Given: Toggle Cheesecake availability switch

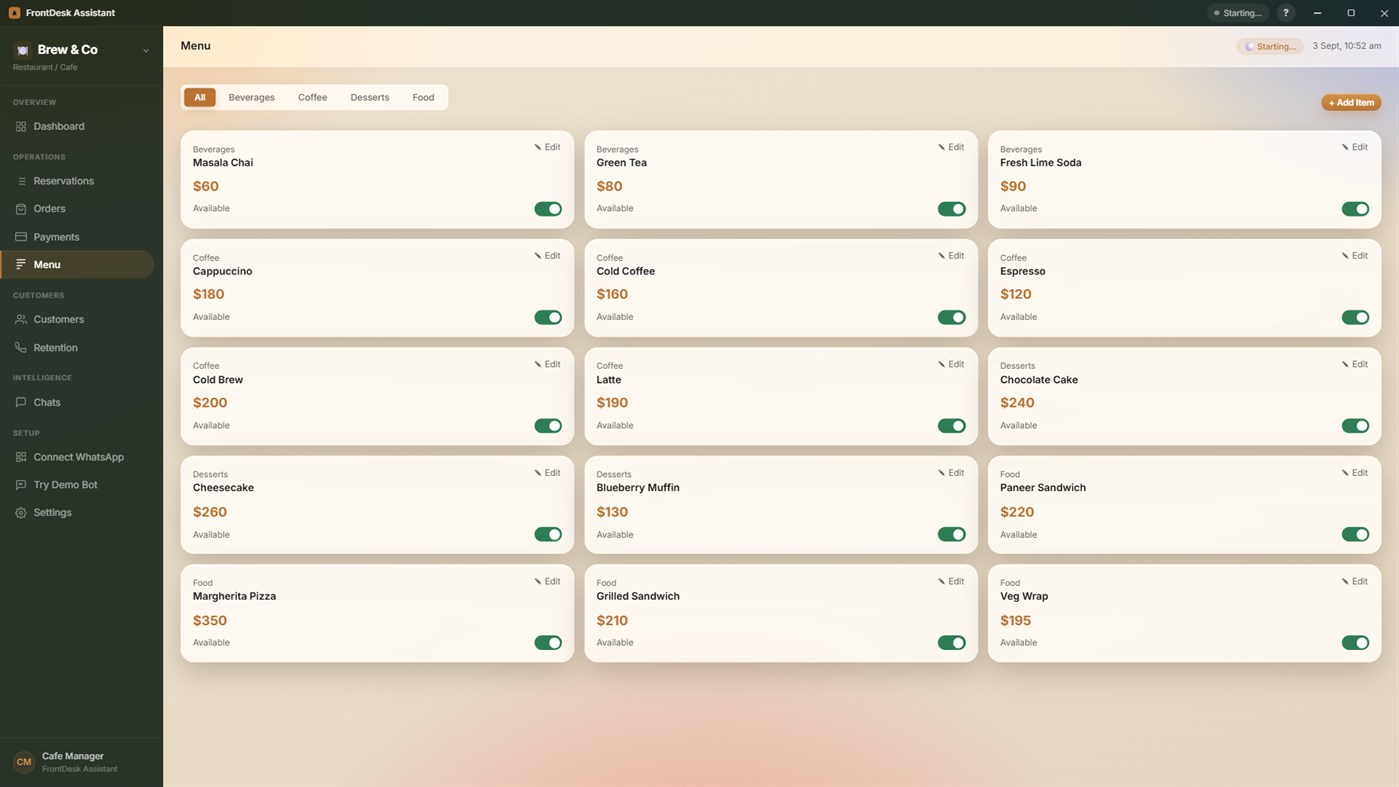Looking at the screenshot, I should click(548, 535).
